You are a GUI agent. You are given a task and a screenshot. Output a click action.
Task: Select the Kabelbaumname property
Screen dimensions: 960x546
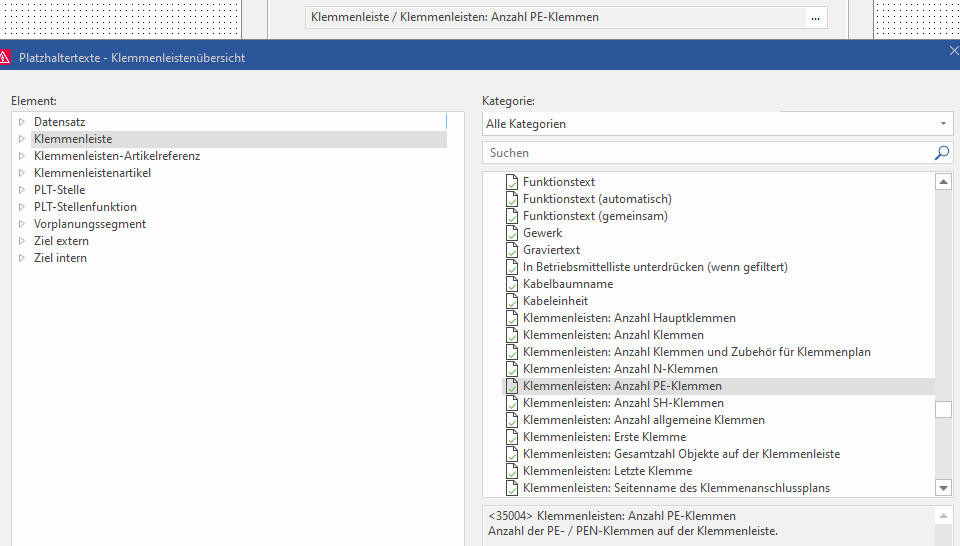point(568,284)
